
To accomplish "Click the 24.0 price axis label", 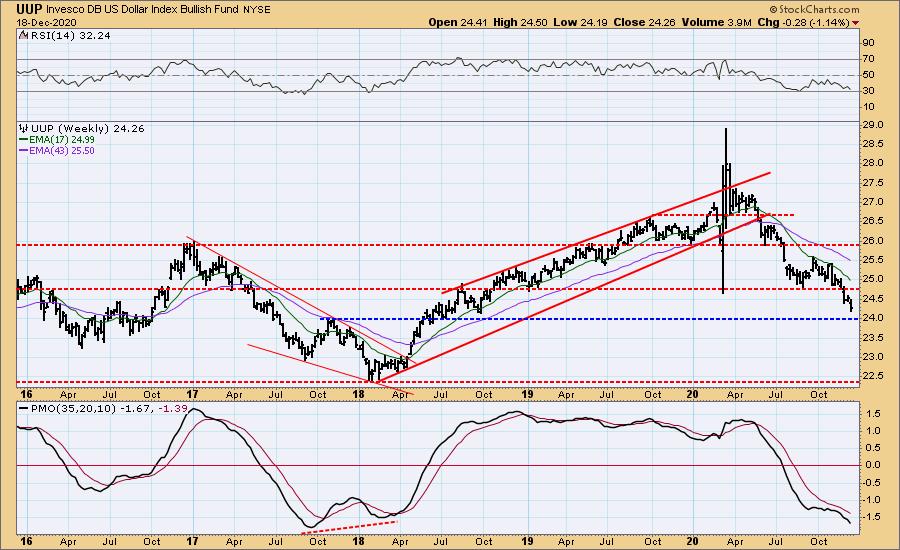I will point(872,318).
